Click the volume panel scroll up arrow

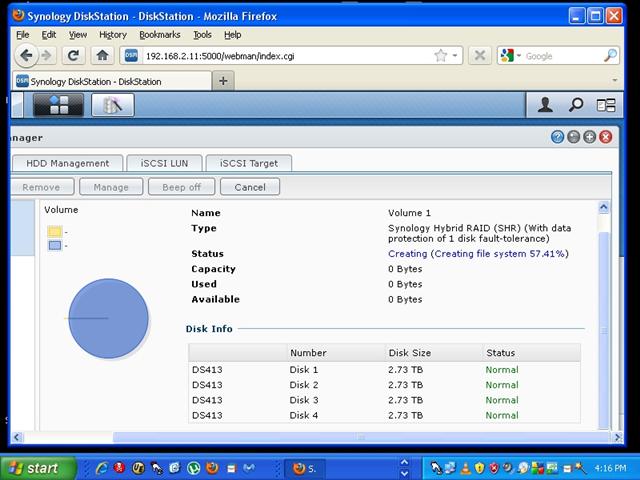(x=604, y=207)
